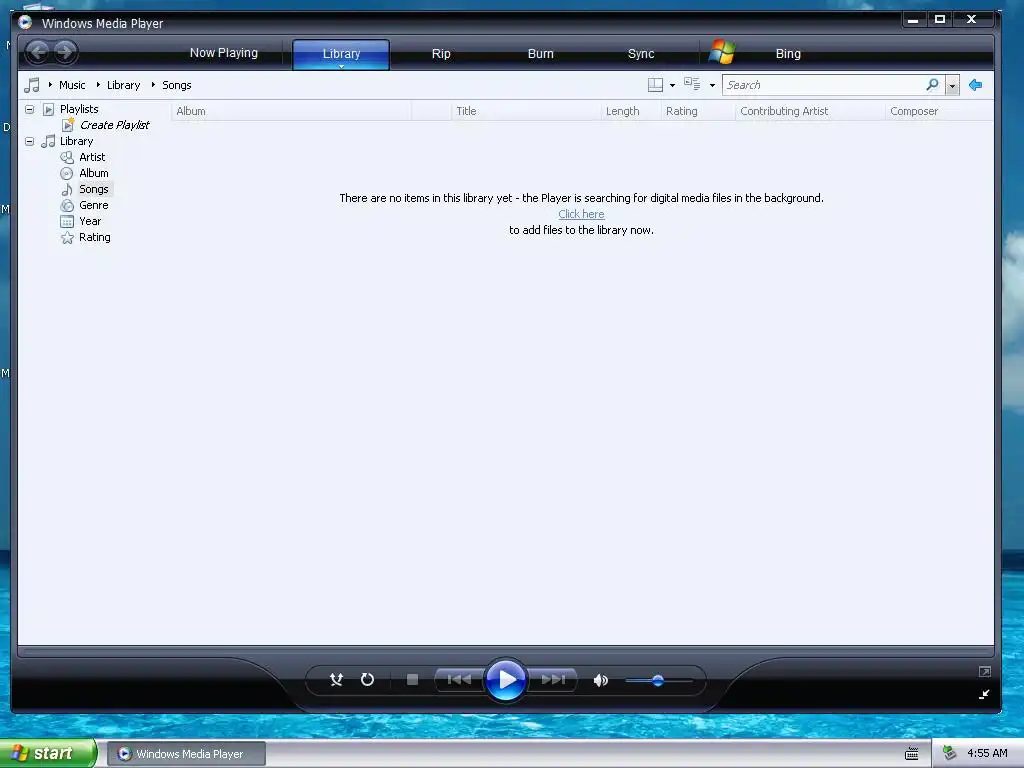Adjust the volume slider
The width and height of the screenshot is (1024, 768).
tap(658, 680)
